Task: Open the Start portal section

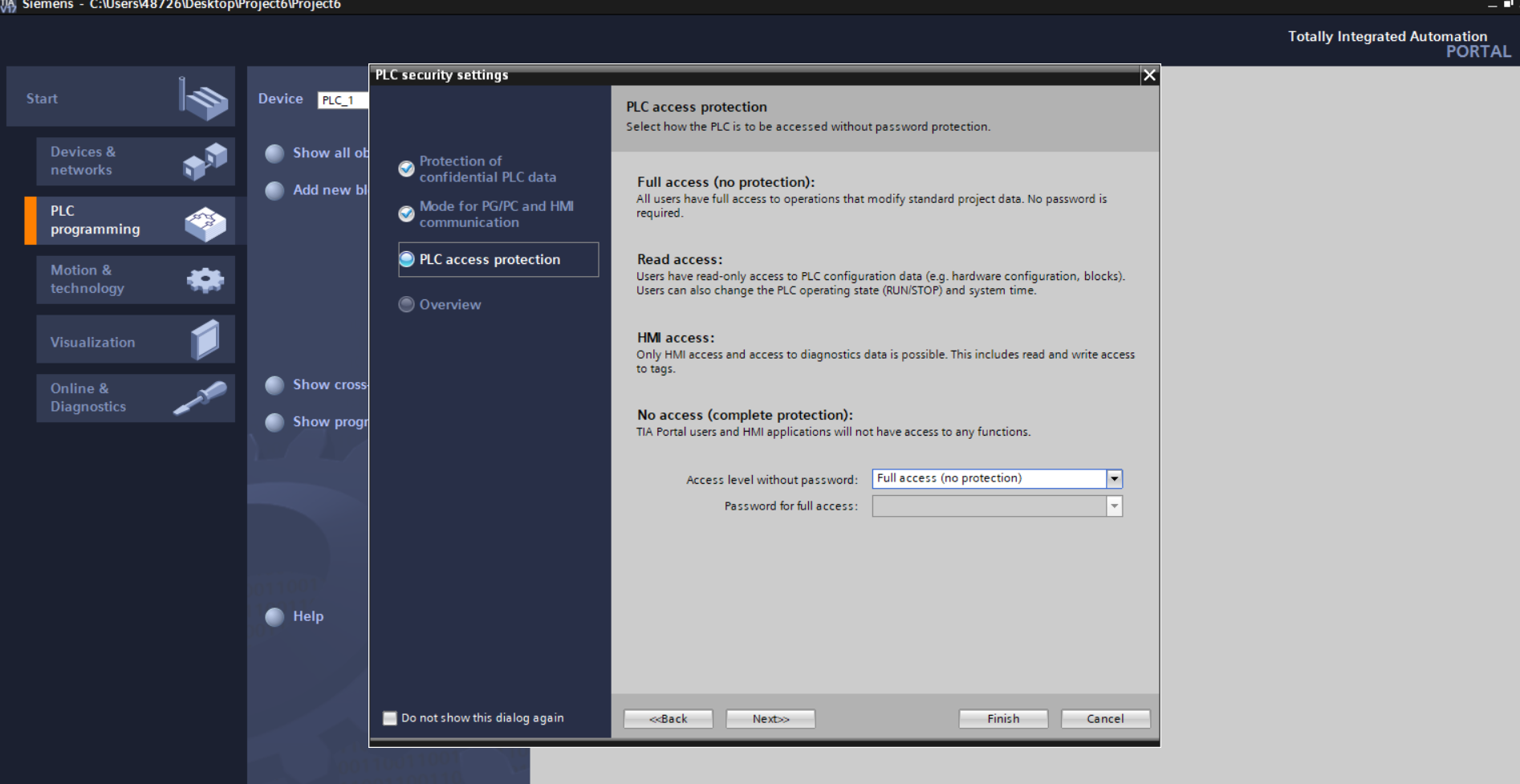Action: [120, 96]
